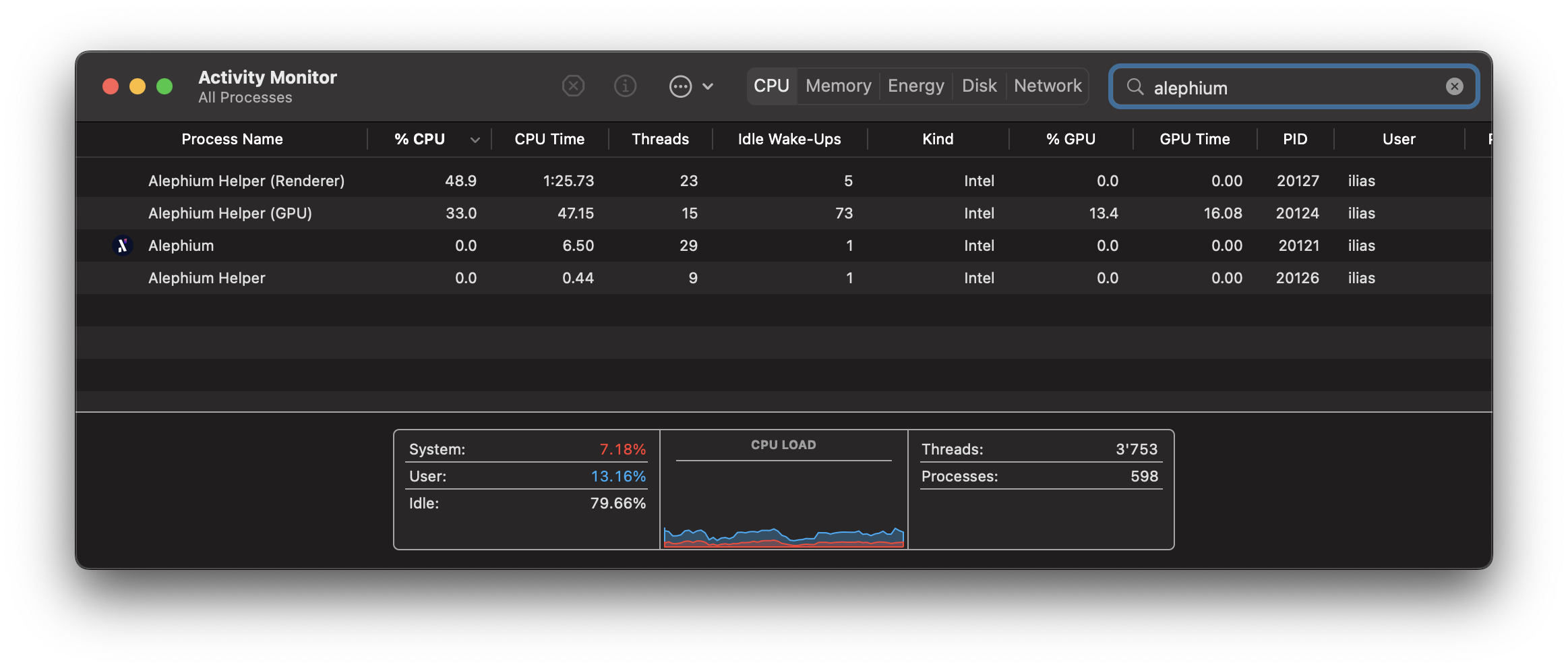Click the Processes 598 count

pyautogui.click(x=1144, y=476)
